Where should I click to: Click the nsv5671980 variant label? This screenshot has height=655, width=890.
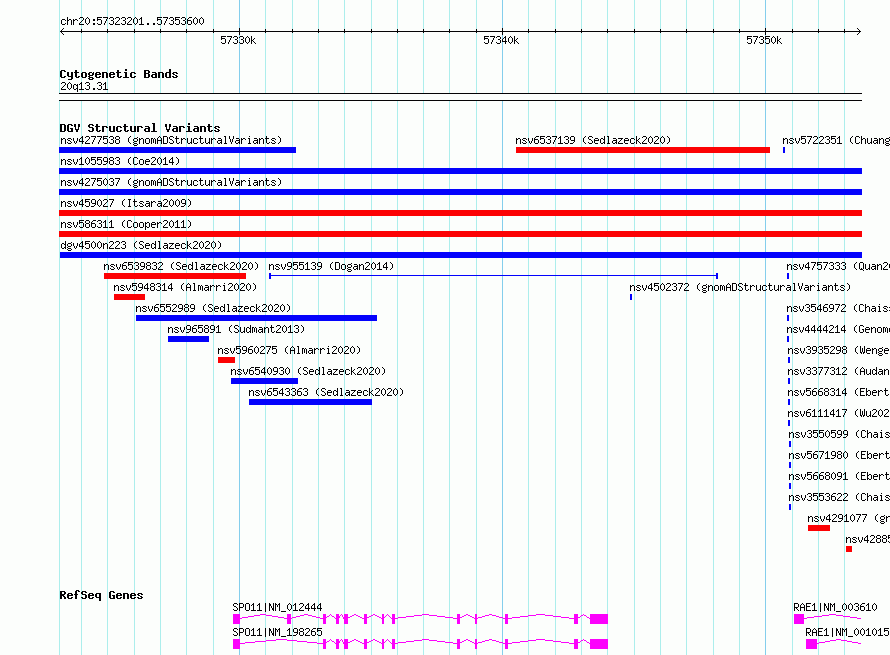pos(839,455)
